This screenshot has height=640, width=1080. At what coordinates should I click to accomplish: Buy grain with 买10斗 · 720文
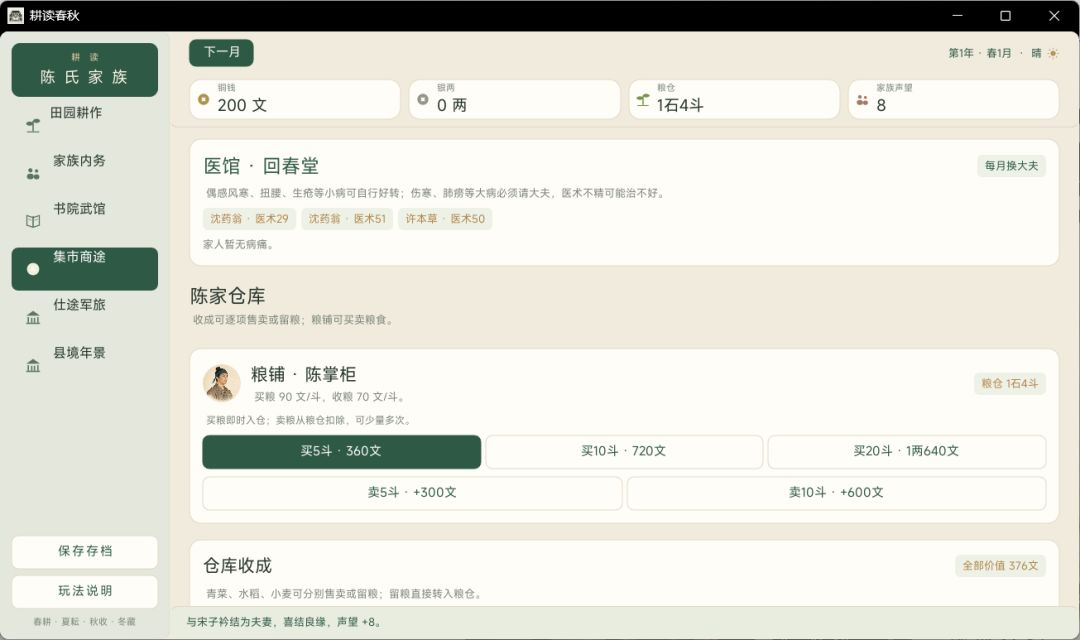click(623, 451)
